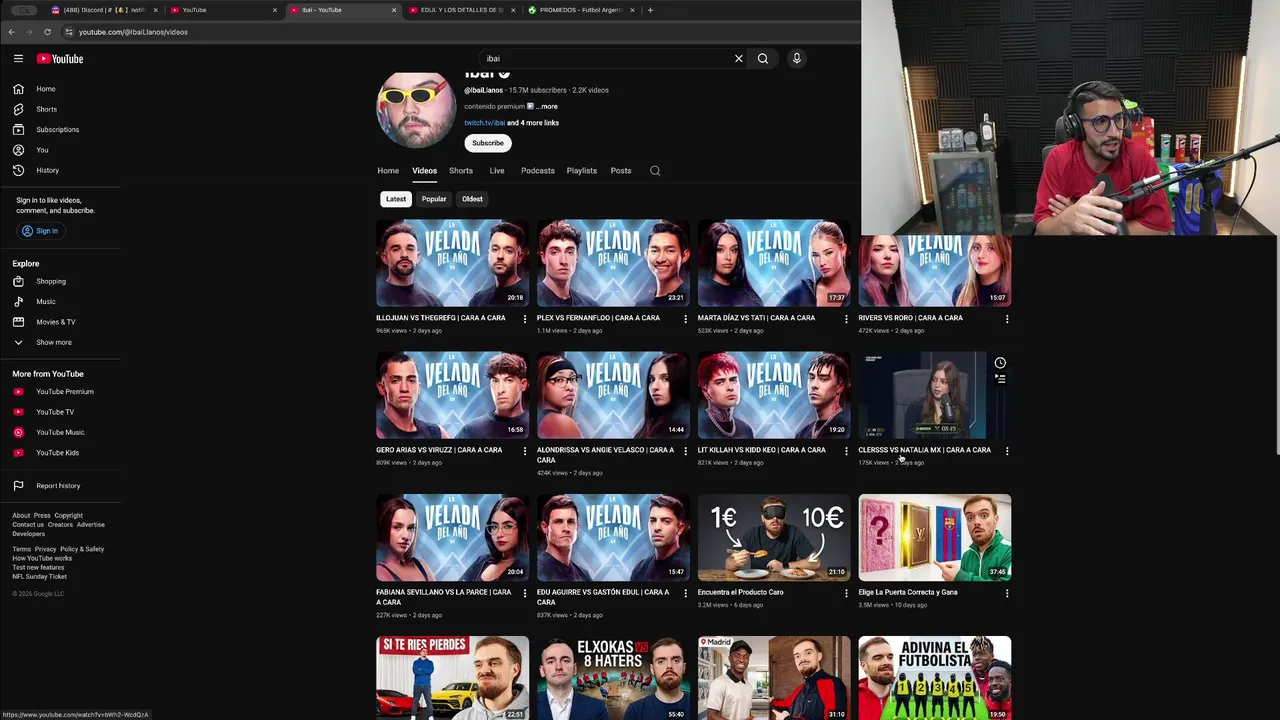The height and width of the screenshot is (720, 1280).
Task: Open 'Elige La Puerta Correcta y Gana' thumbnail
Action: point(935,537)
